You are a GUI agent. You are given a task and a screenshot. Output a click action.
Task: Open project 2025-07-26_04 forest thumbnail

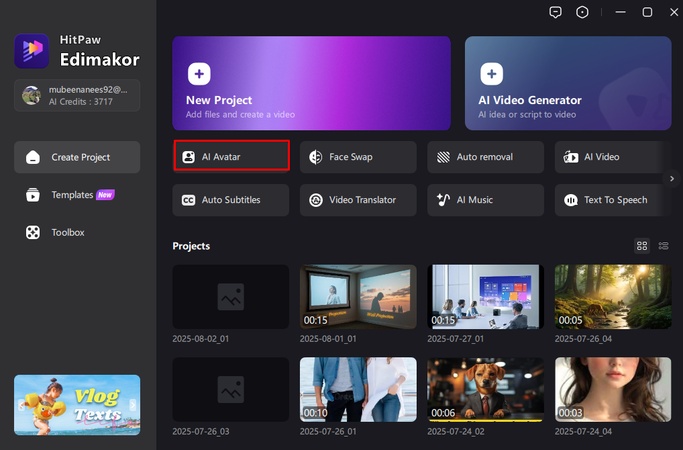pos(613,297)
